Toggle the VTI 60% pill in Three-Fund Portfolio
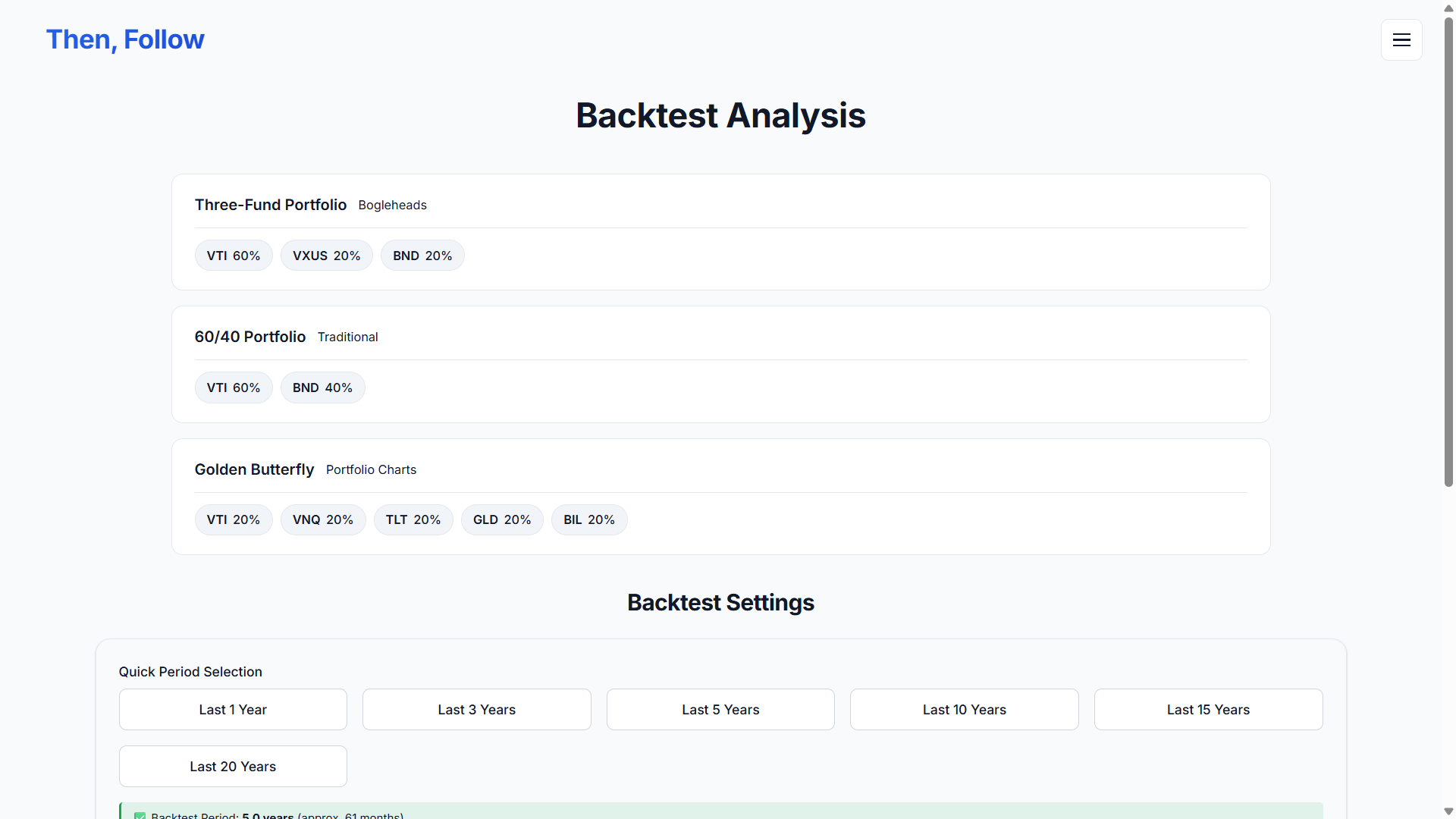 tap(233, 256)
